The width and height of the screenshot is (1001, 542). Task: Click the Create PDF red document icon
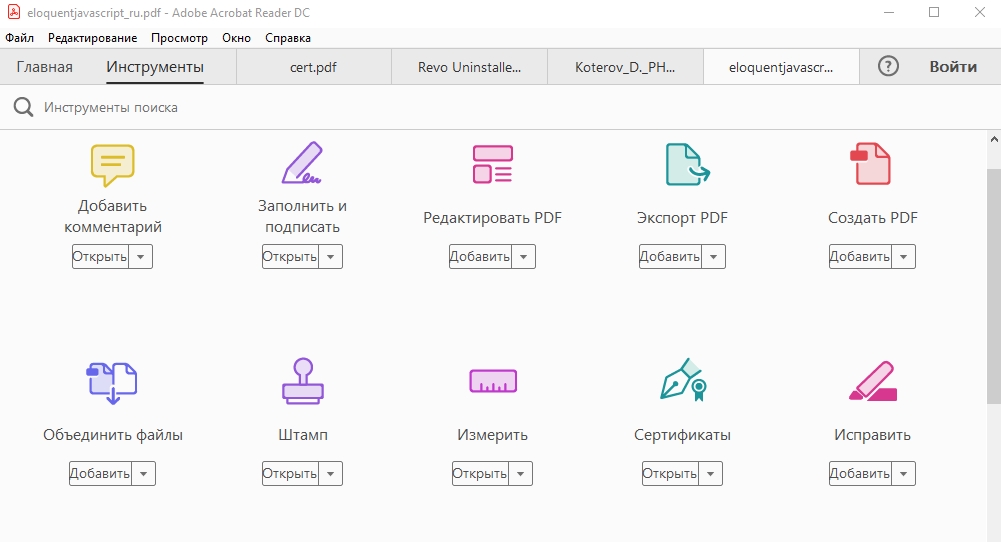[x=870, y=164]
